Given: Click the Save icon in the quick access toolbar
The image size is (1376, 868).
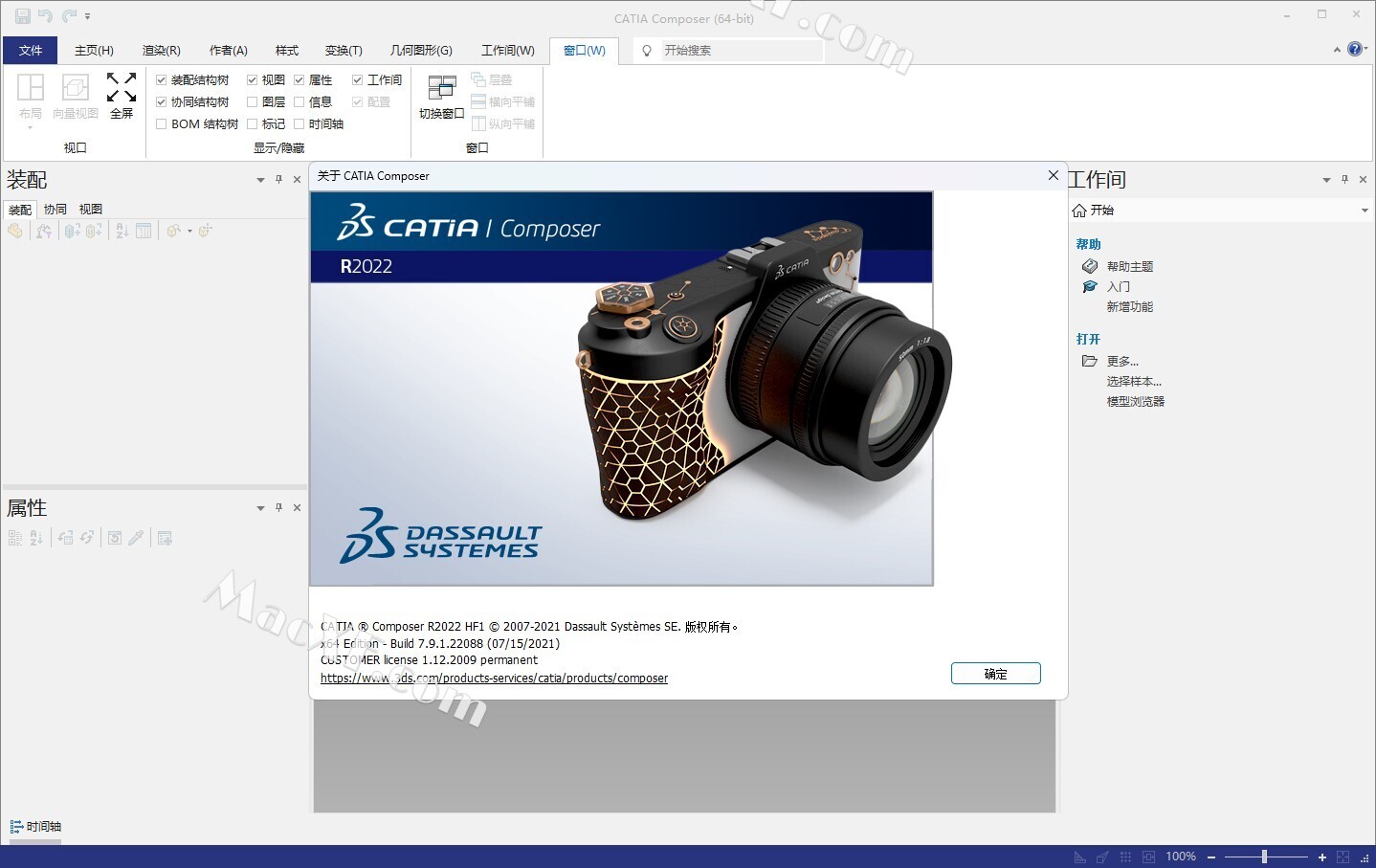Looking at the screenshot, I should tap(22, 16).
